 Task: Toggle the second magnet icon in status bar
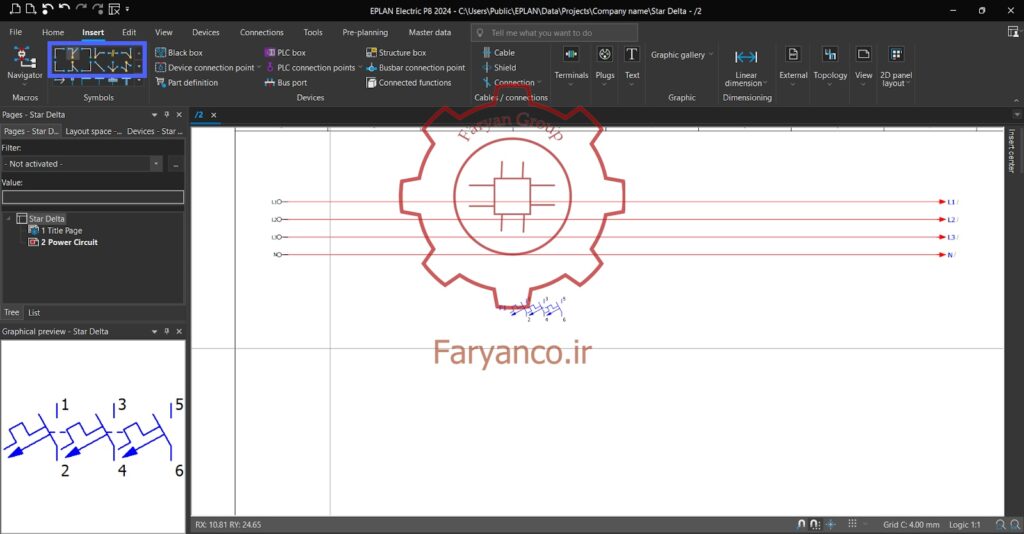[x=815, y=524]
